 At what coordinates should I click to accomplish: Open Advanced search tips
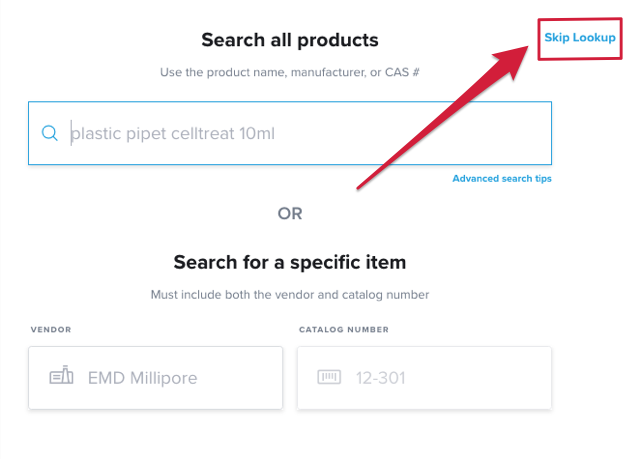click(502, 179)
